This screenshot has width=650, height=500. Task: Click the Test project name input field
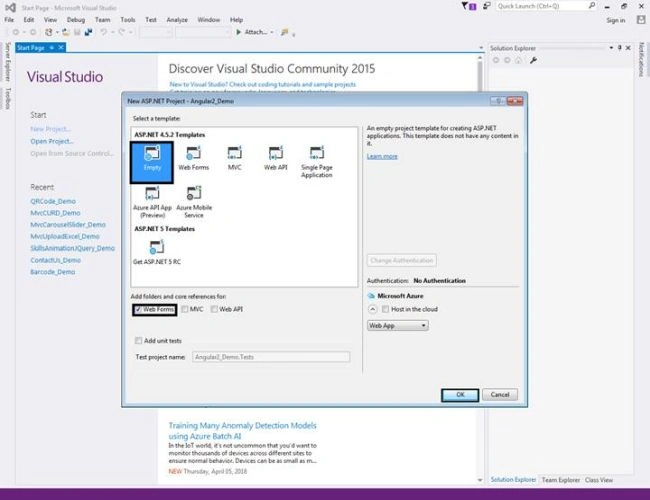(271, 357)
